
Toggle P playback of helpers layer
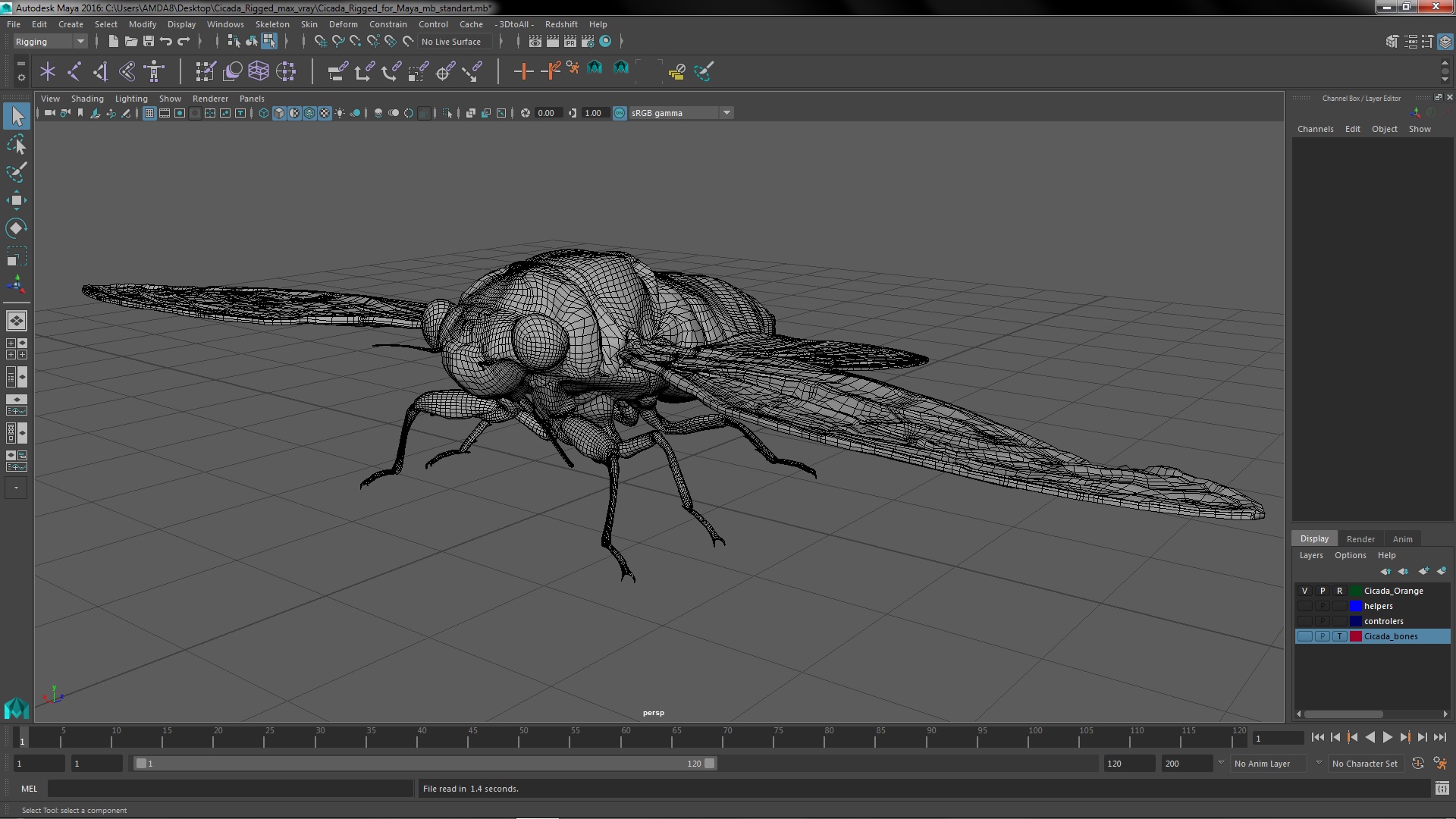(1322, 606)
